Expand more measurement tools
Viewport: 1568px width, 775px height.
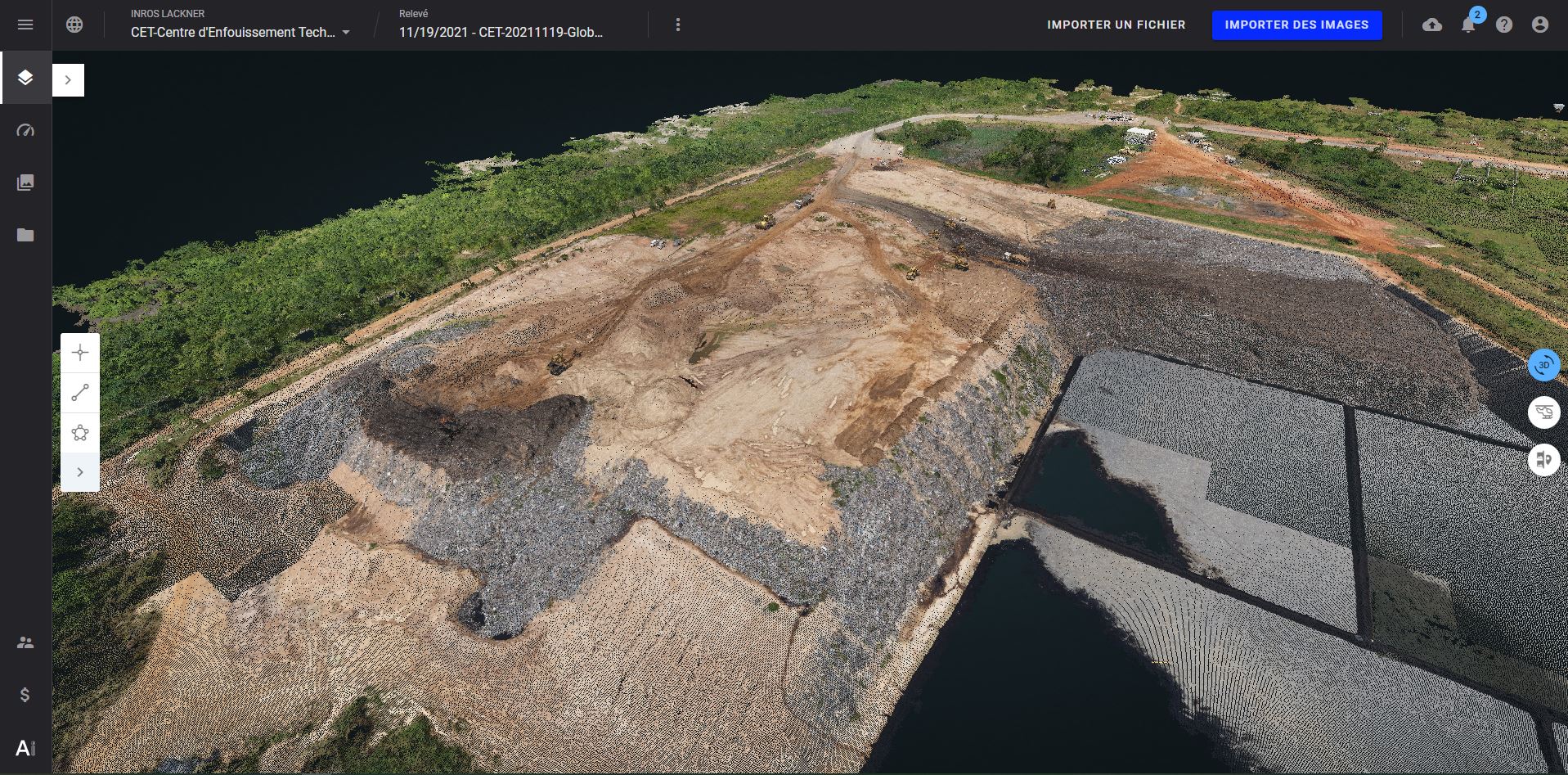pos(80,472)
